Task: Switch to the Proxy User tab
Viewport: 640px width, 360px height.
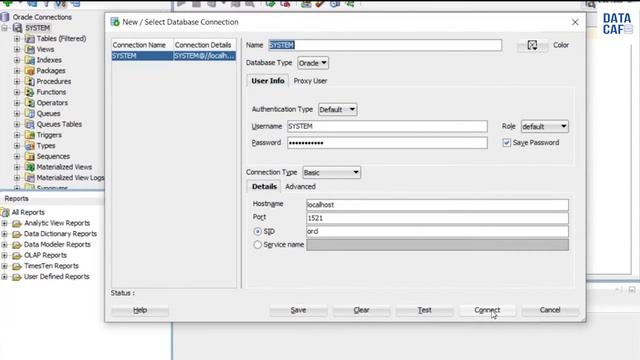Action: [310, 81]
